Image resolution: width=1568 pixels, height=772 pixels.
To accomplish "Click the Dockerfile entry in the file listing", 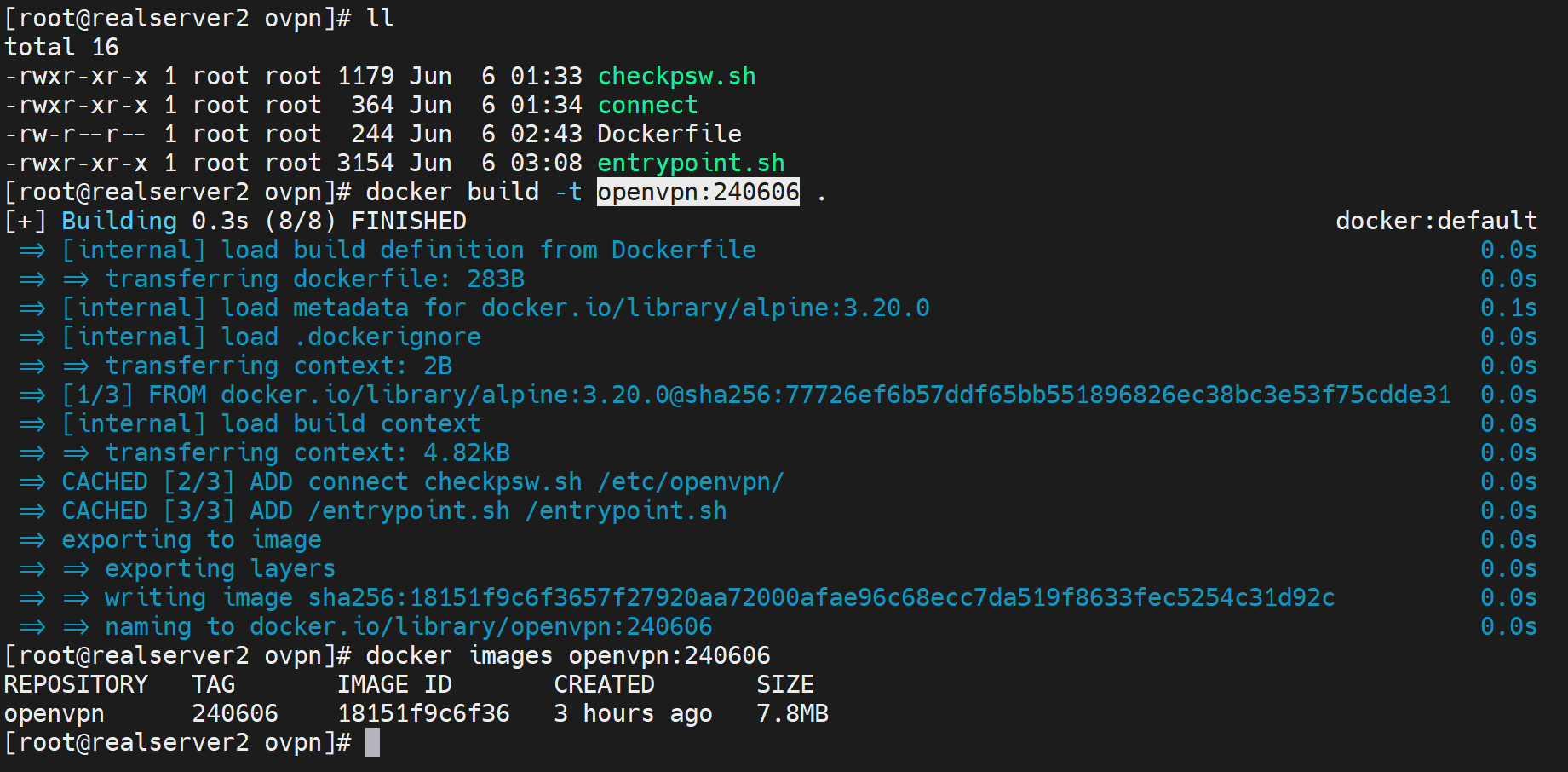I will click(669, 134).
